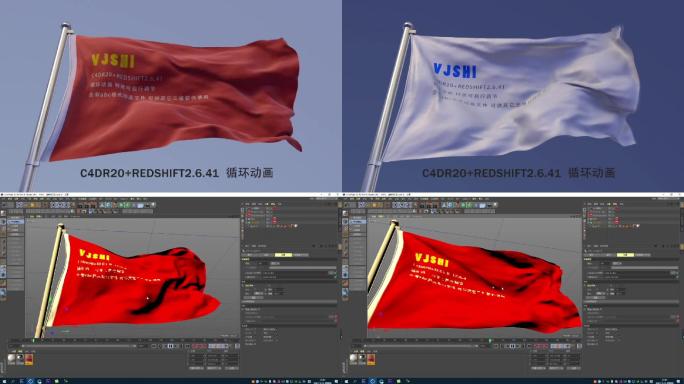
Task: Select the grey sphere material in right window
Action: tap(353, 358)
